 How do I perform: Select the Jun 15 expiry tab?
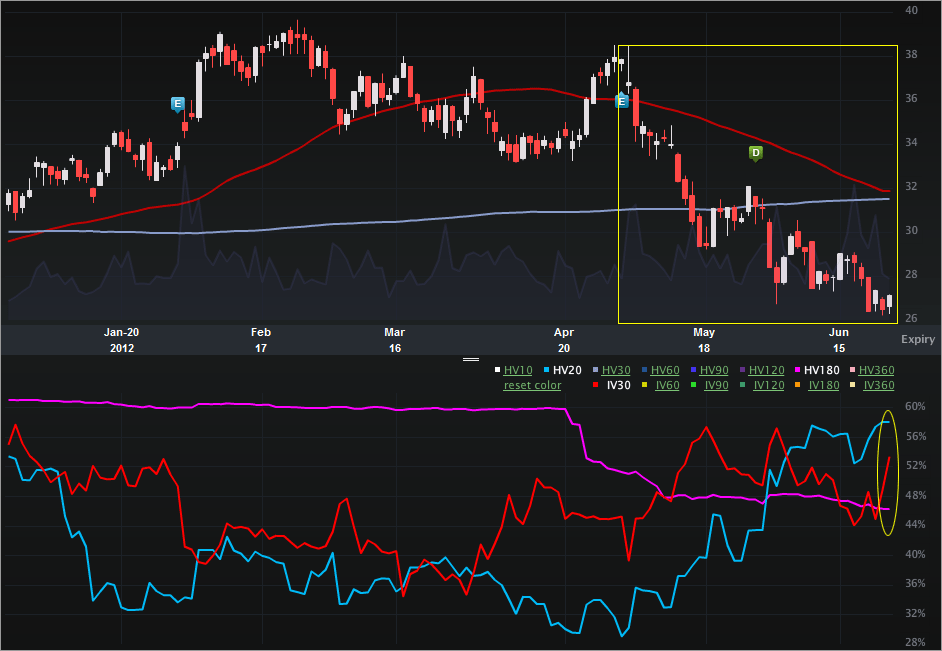tap(838, 340)
